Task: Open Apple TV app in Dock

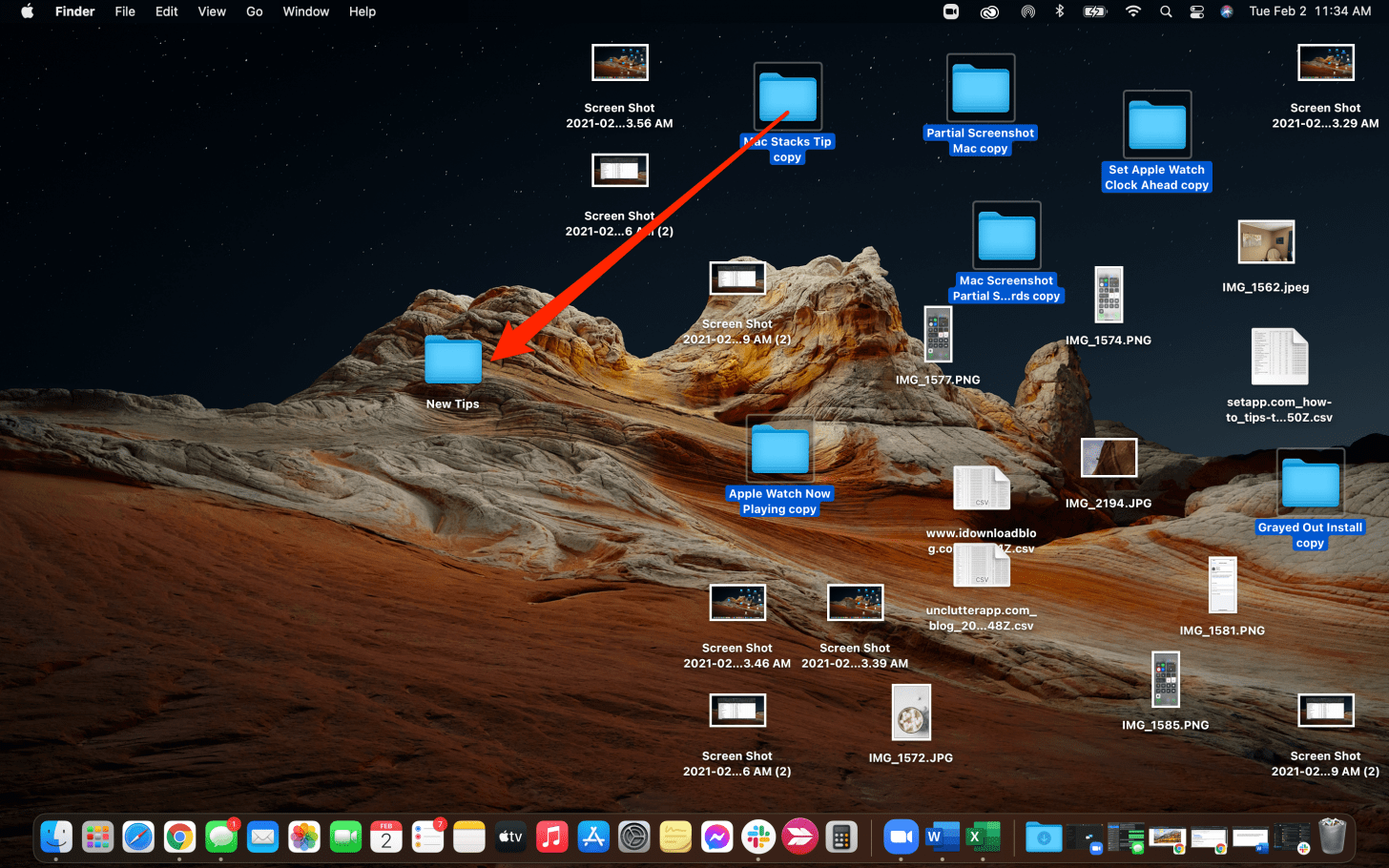Action: [510, 837]
